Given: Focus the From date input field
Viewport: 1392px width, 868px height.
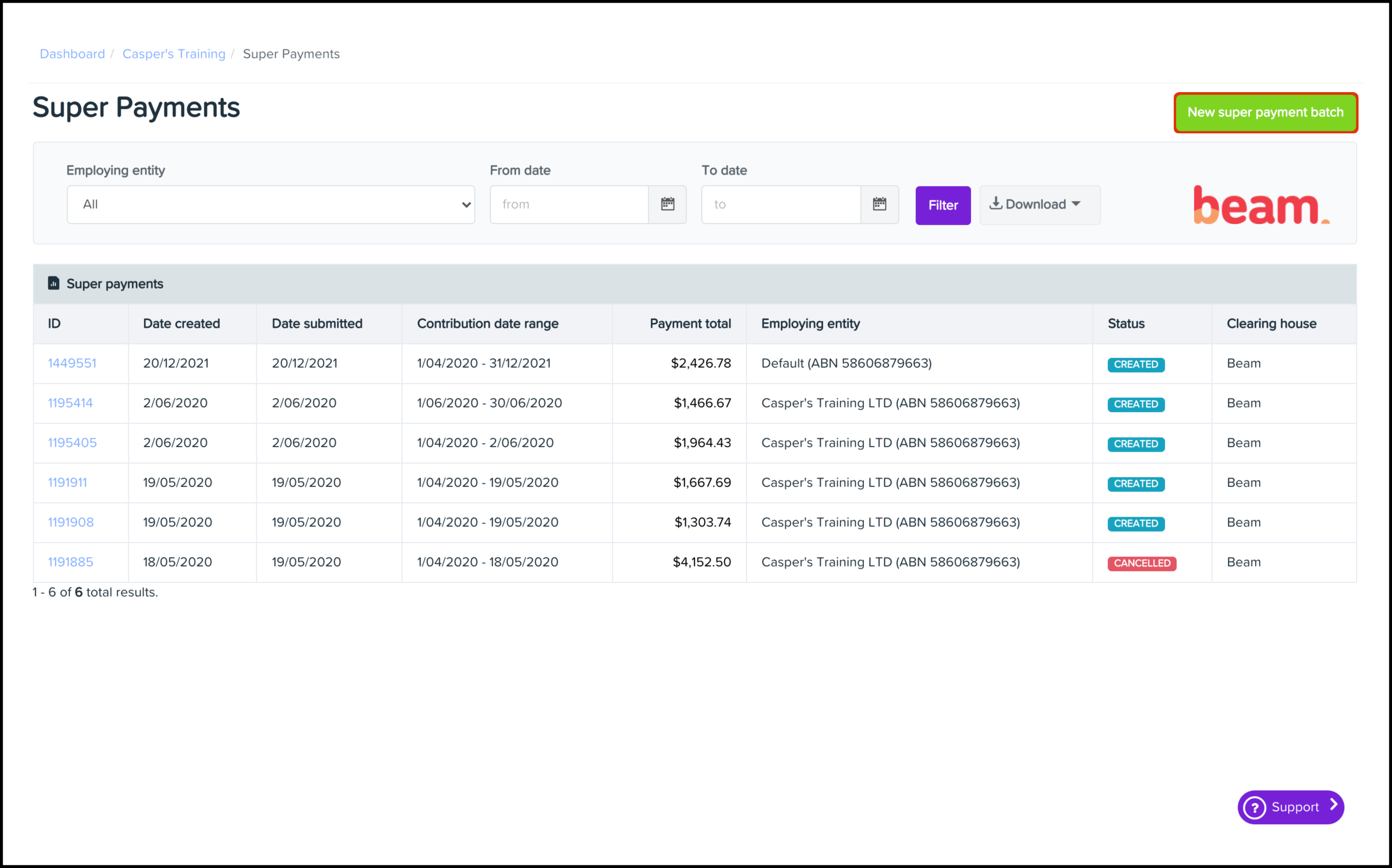Looking at the screenshot, I should 568,204.
